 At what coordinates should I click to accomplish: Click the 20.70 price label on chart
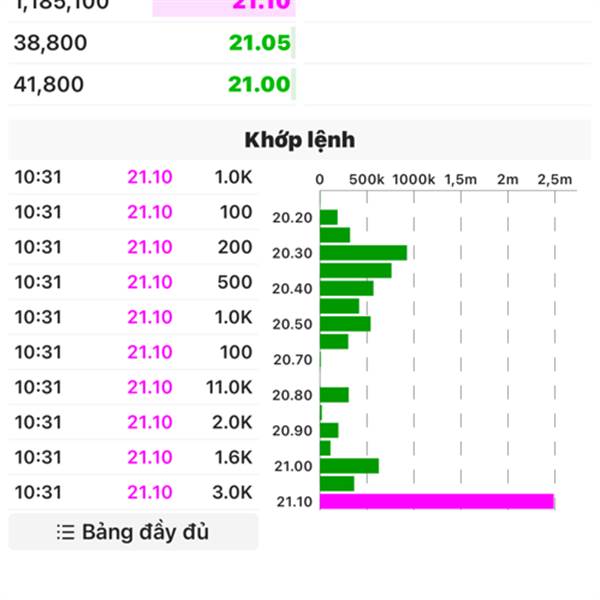coord(292,360)
